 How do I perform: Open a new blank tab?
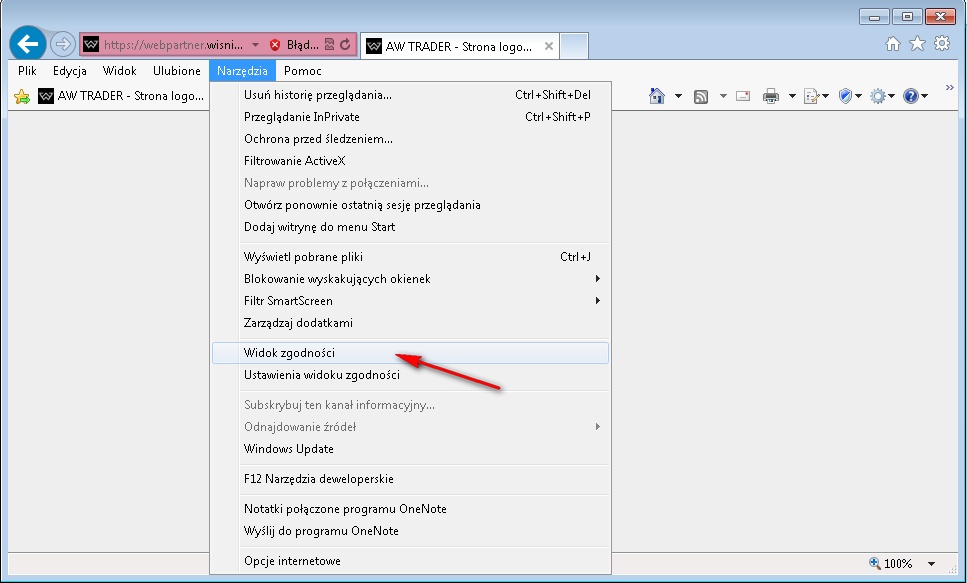point(574,46)
